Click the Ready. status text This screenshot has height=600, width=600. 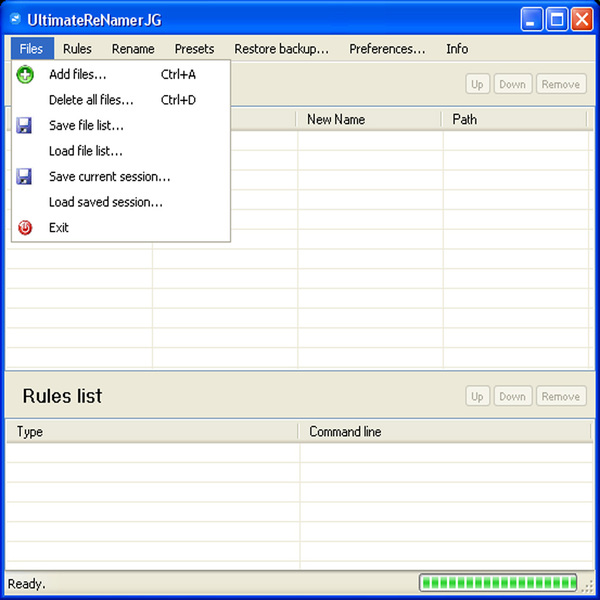tap(27, 584)
